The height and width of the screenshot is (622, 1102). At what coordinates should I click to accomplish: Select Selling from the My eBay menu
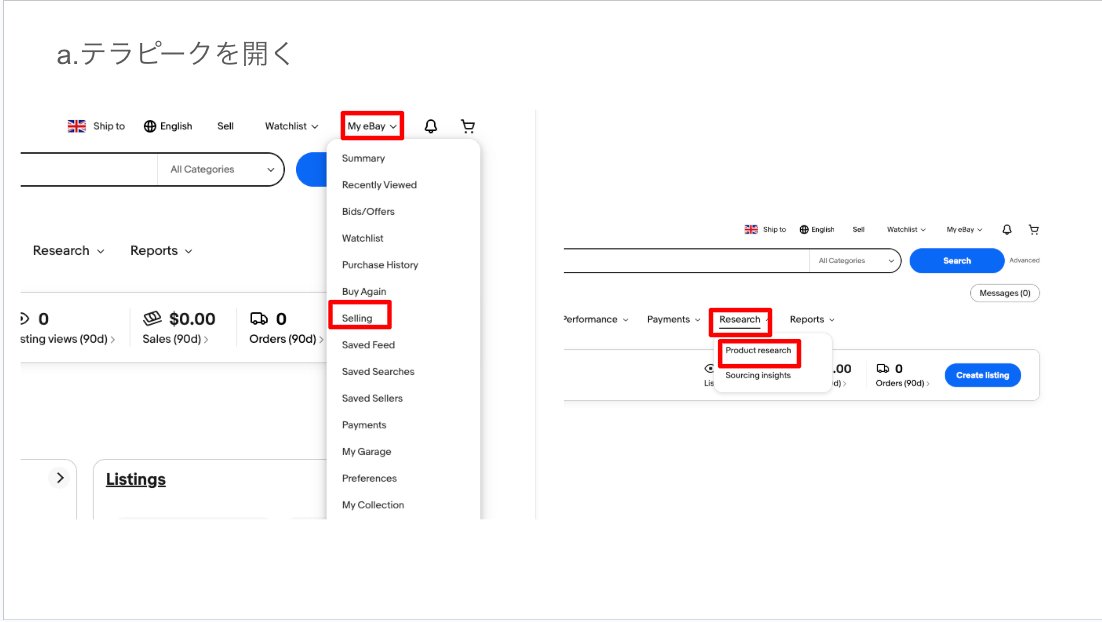pos(357,318)
